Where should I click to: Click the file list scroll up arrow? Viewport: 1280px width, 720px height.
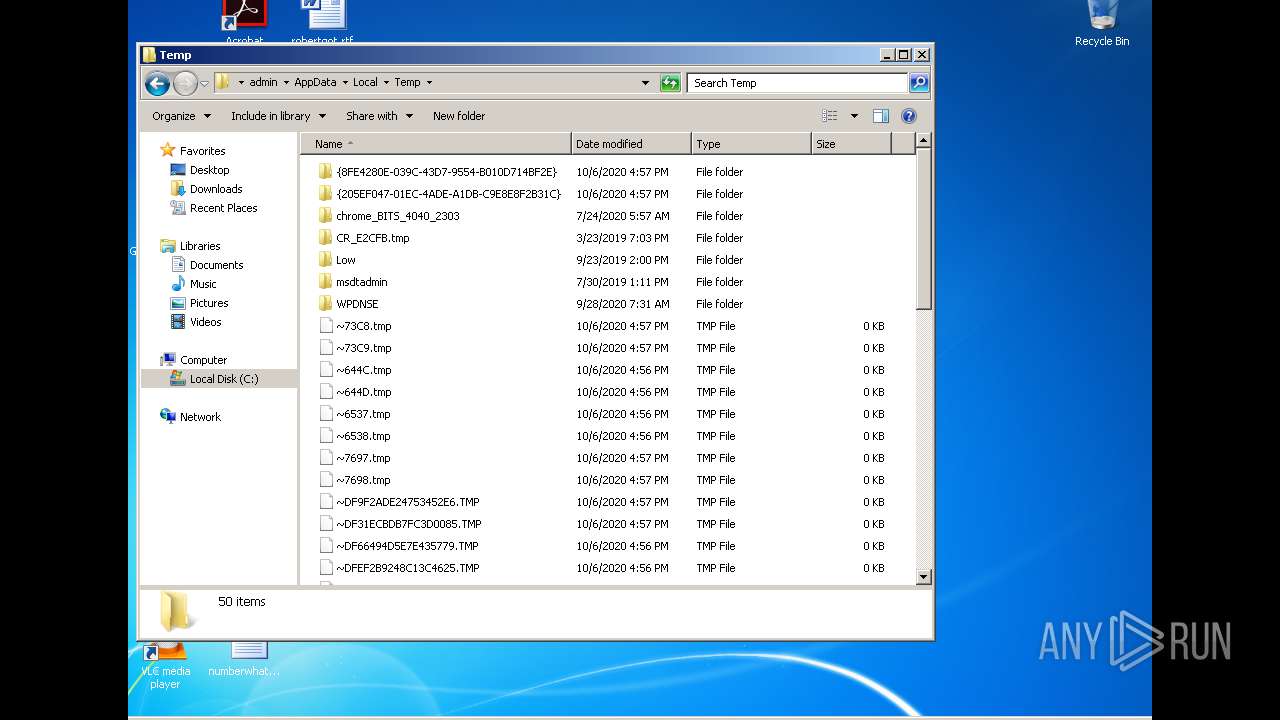coord(923,141)
